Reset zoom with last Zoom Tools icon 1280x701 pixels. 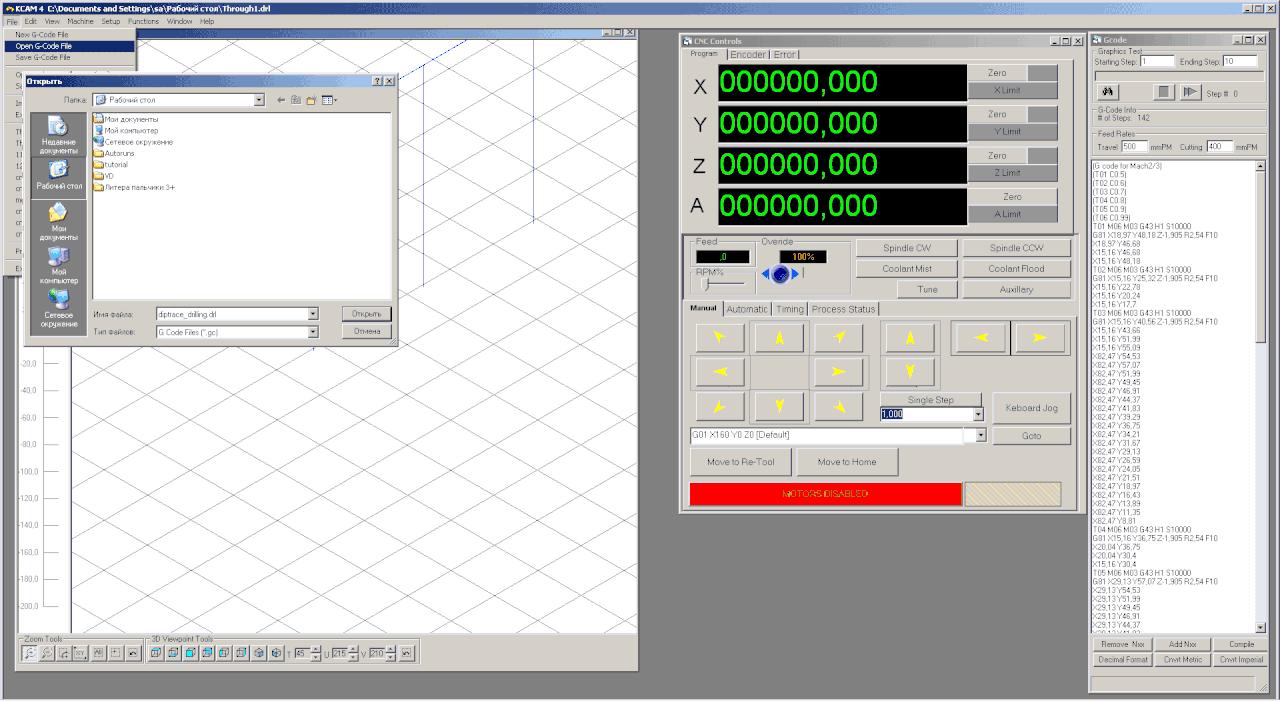pyautogui.click(x=133, y=653)
